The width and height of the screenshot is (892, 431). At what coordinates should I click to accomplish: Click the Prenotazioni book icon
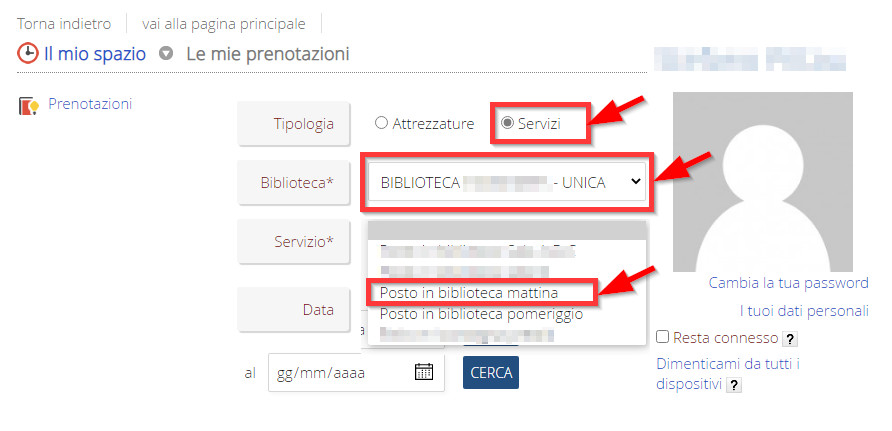click(28, 105)
